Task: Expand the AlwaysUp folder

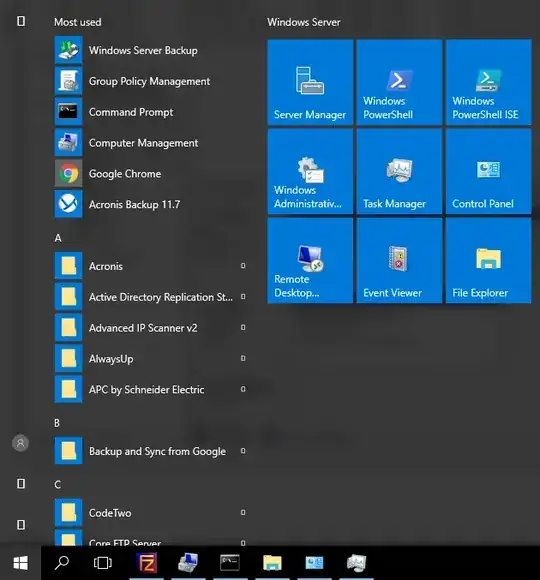Action: tap(150, 358)
